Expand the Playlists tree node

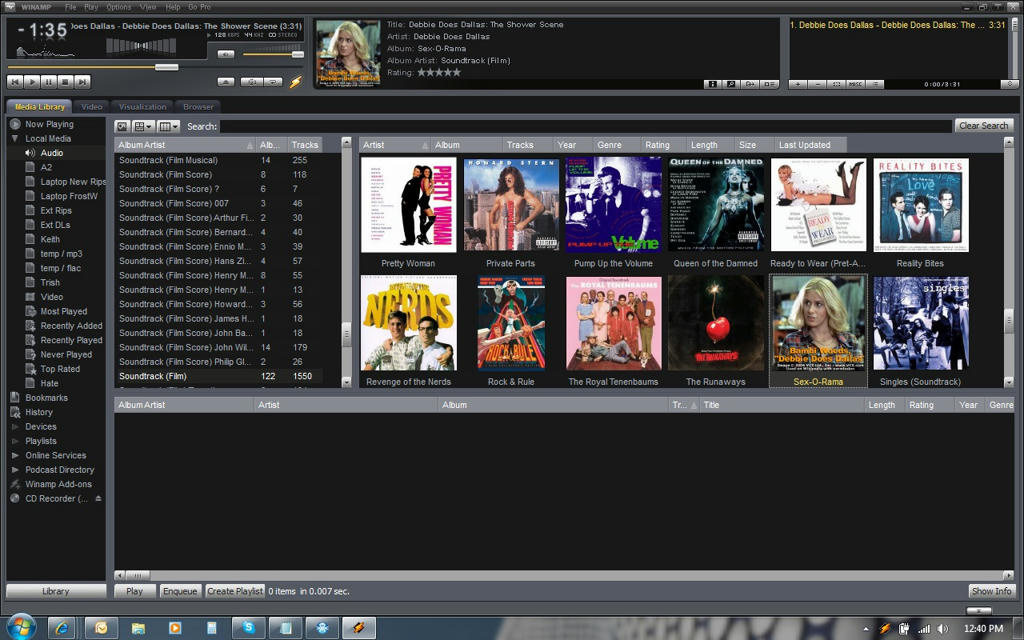[x=14, y=441]
